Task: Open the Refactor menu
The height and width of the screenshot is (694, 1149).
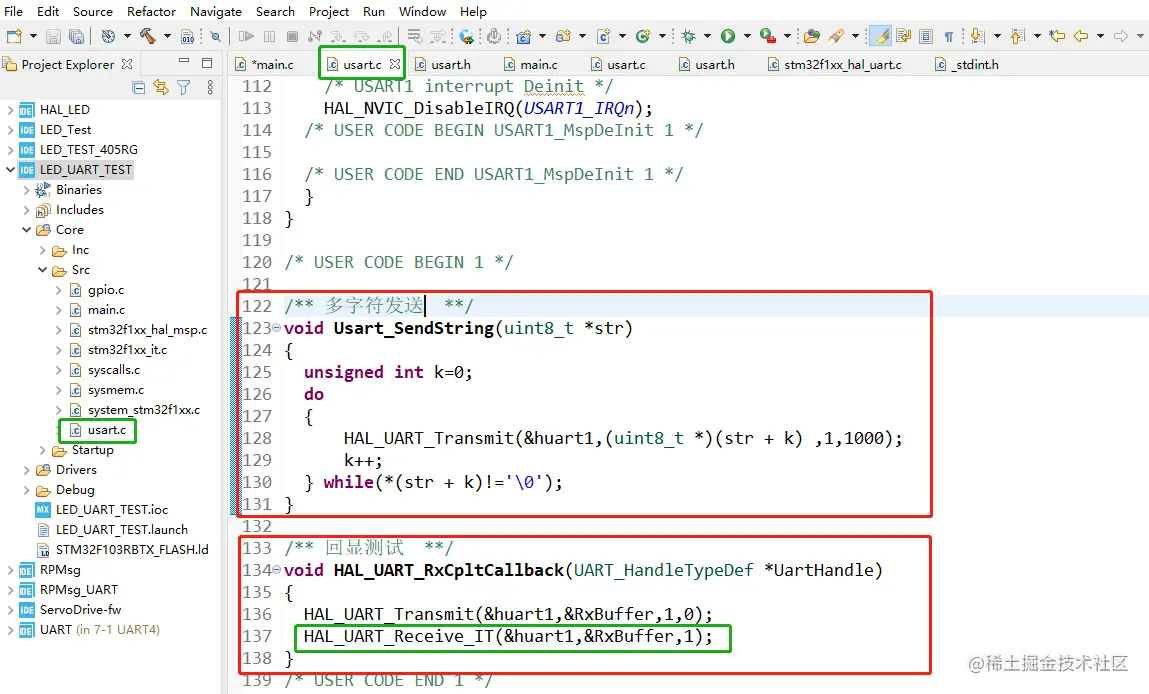Action: 151,12
